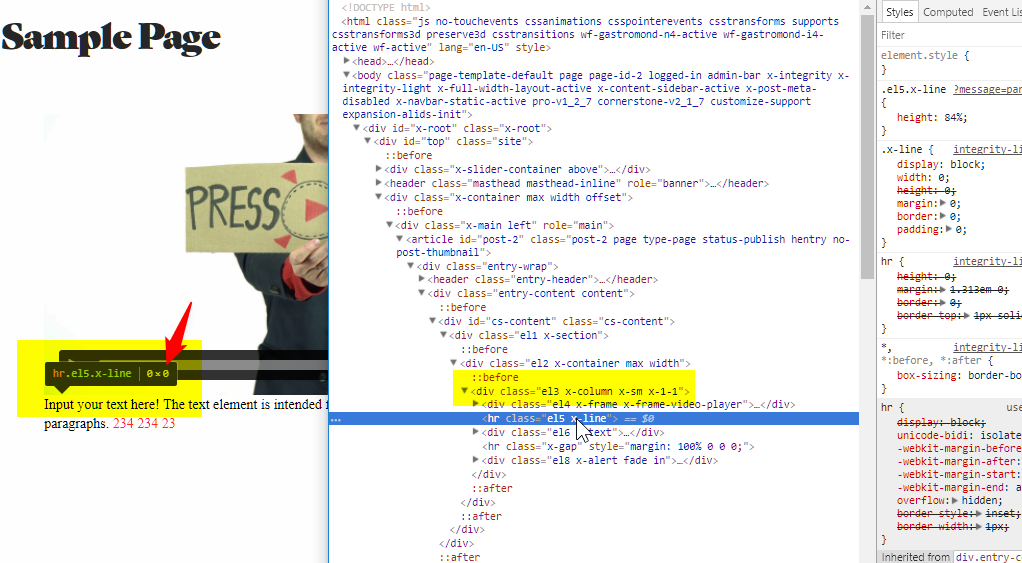Expand the el8 x-alert div
1022x563 pixels.
pyautogui.click(x=476, y=460)
